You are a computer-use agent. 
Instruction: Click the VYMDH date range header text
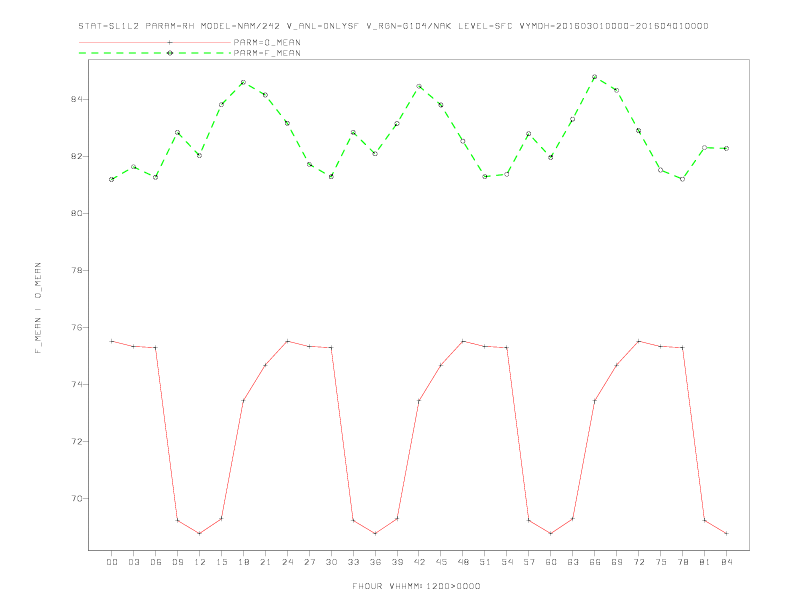tap(614, 26)
